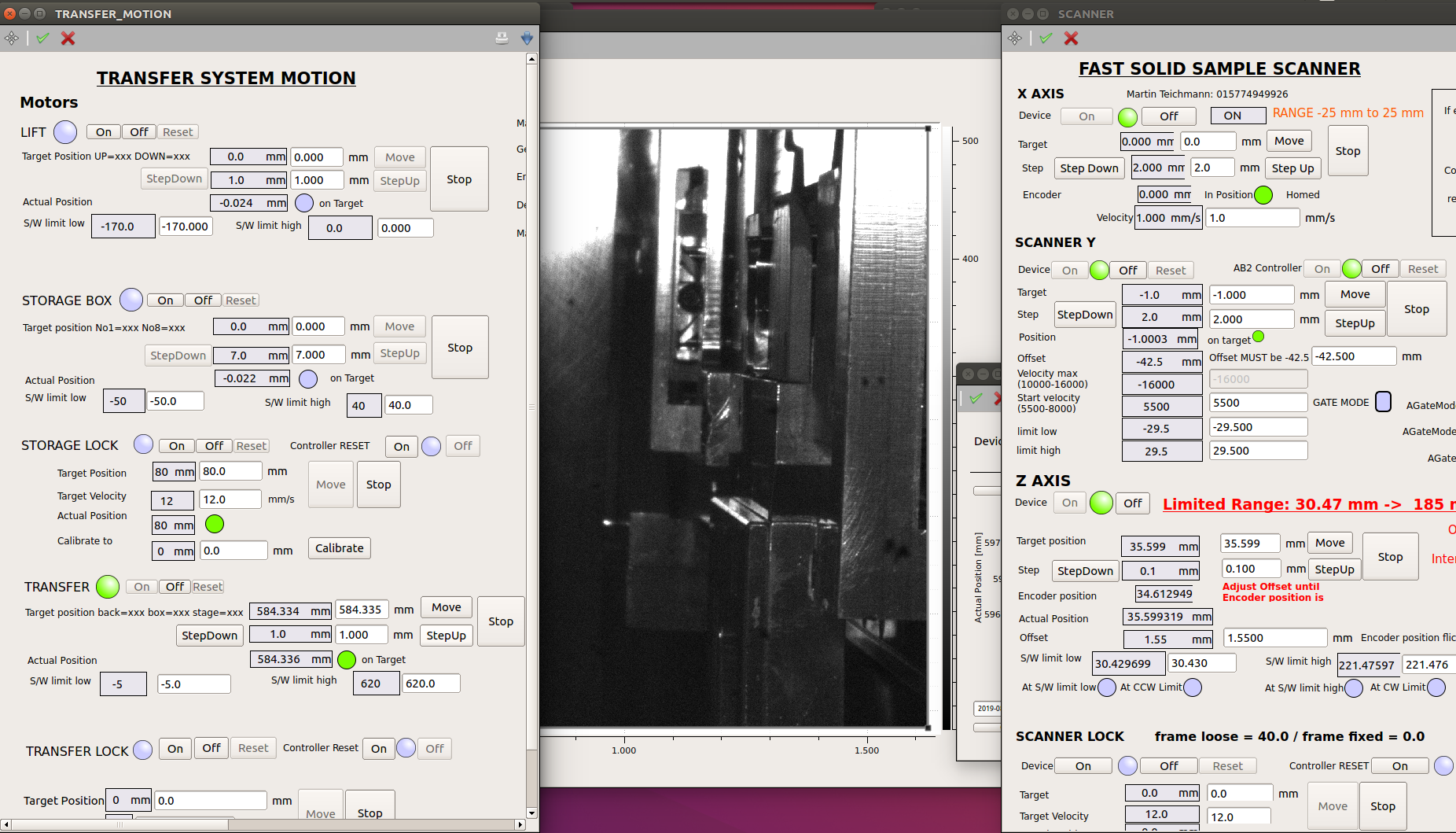Screen dimensions: 1456x833
Task: Click SCANNER LOCK Stop button
Action: coord(1383,806)
